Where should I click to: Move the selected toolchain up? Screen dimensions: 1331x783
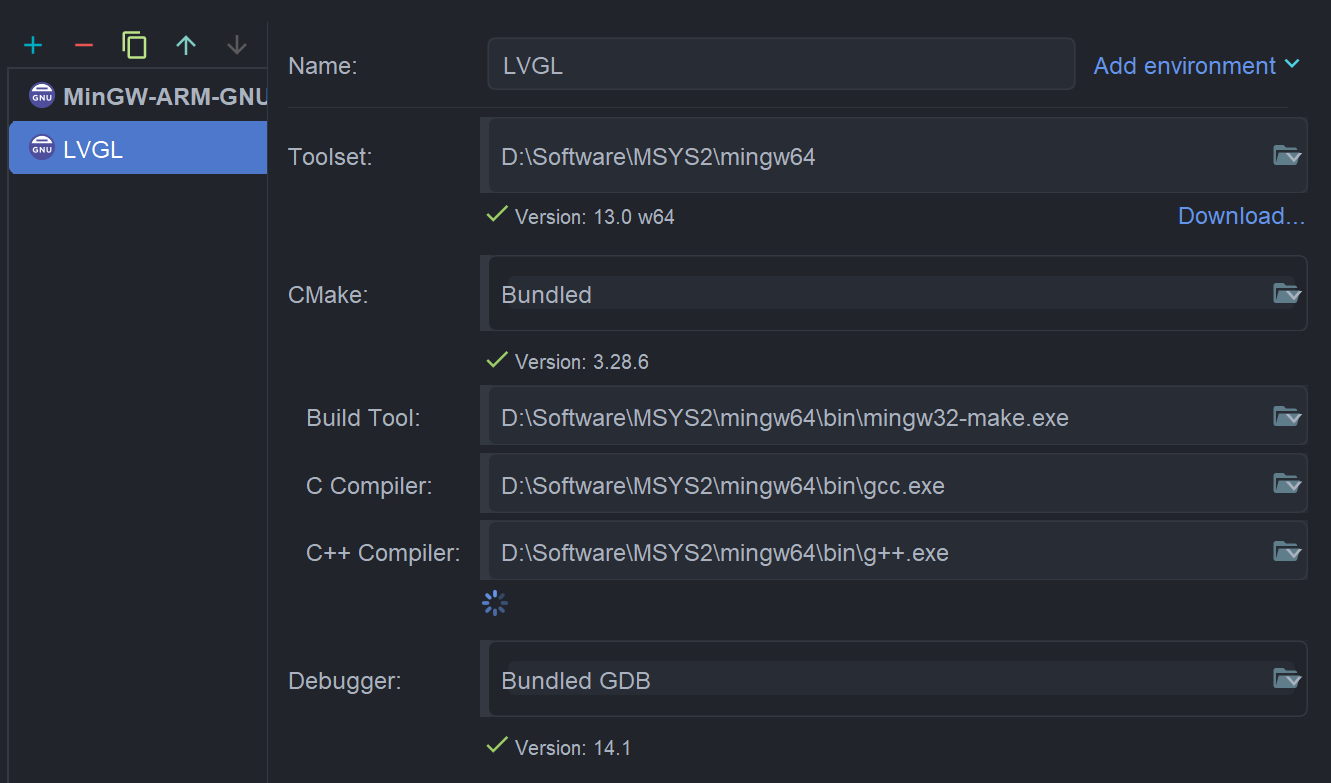tap(186, 45)
